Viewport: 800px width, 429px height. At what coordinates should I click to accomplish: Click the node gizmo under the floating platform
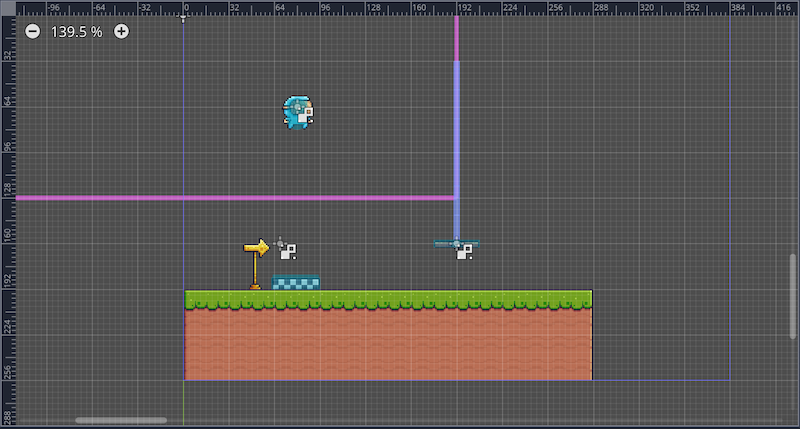[464, 252]
